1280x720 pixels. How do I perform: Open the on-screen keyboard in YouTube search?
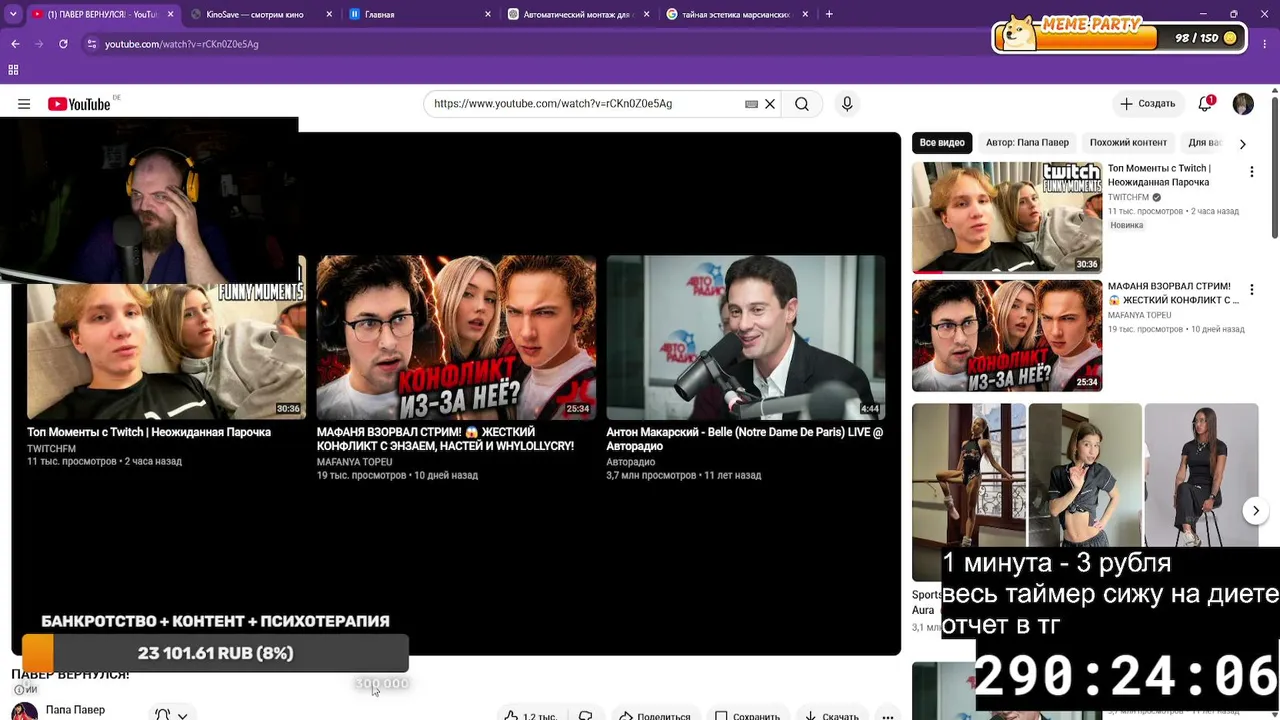751,104
